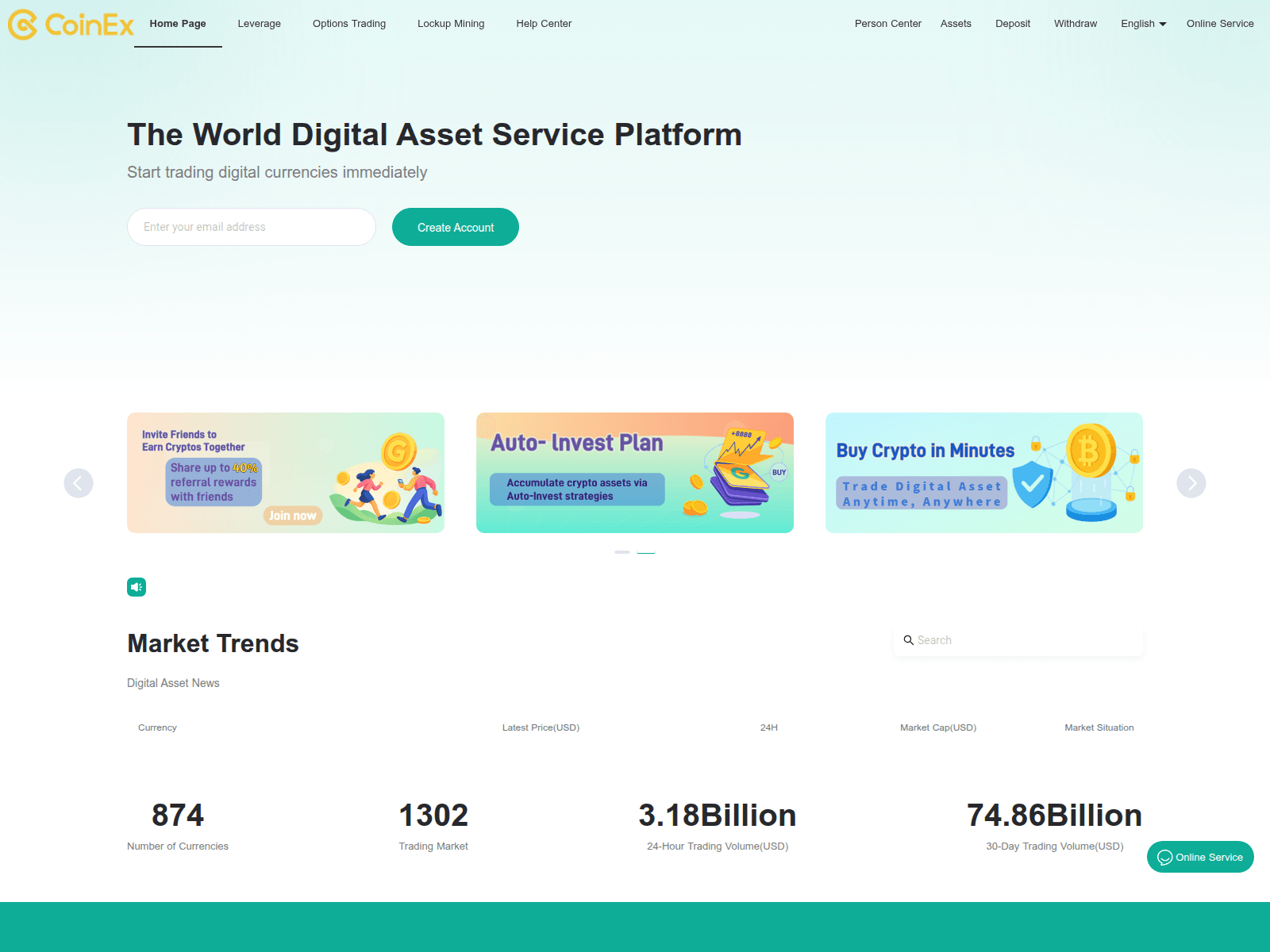The height and width of the screenshot is (952, 1270).
Task: Sort by Latest Price(USD) column
Action: [541, 727]
